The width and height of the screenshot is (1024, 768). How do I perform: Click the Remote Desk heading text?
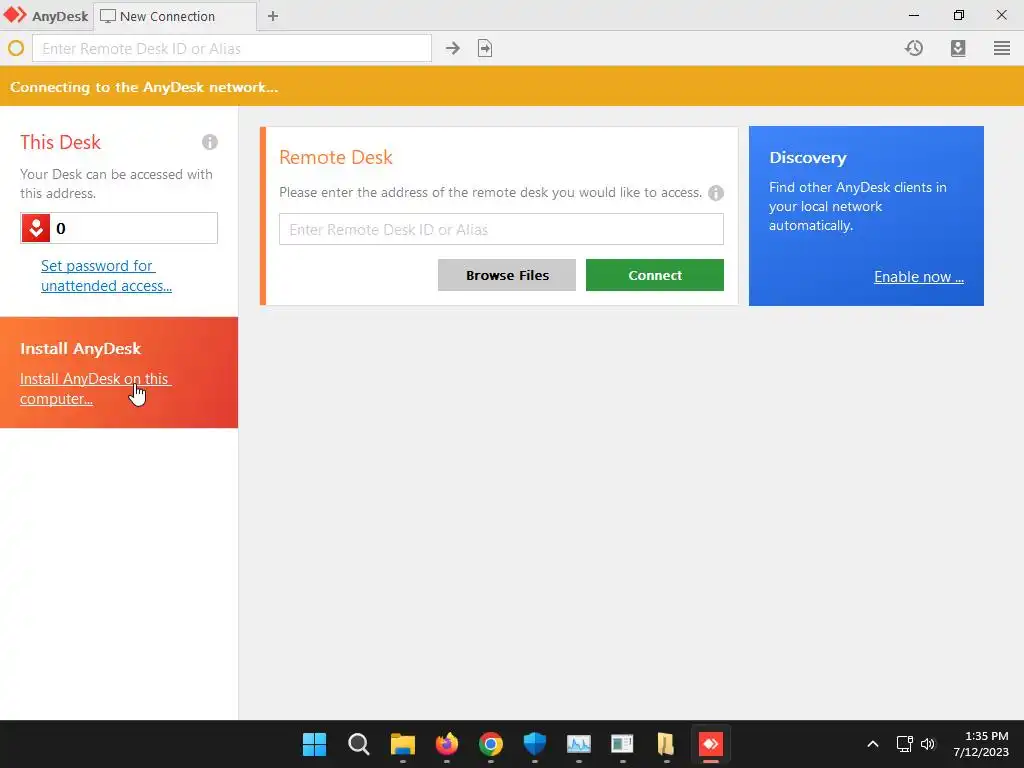[336, 157]
